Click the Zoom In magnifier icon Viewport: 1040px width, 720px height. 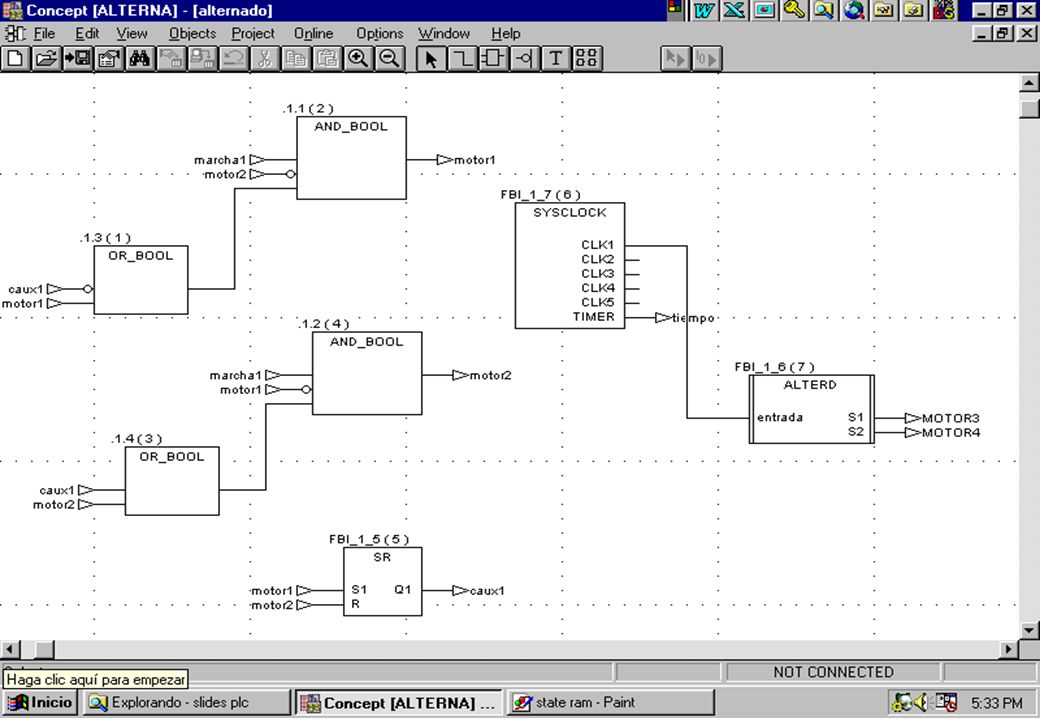tap(358, 58)
